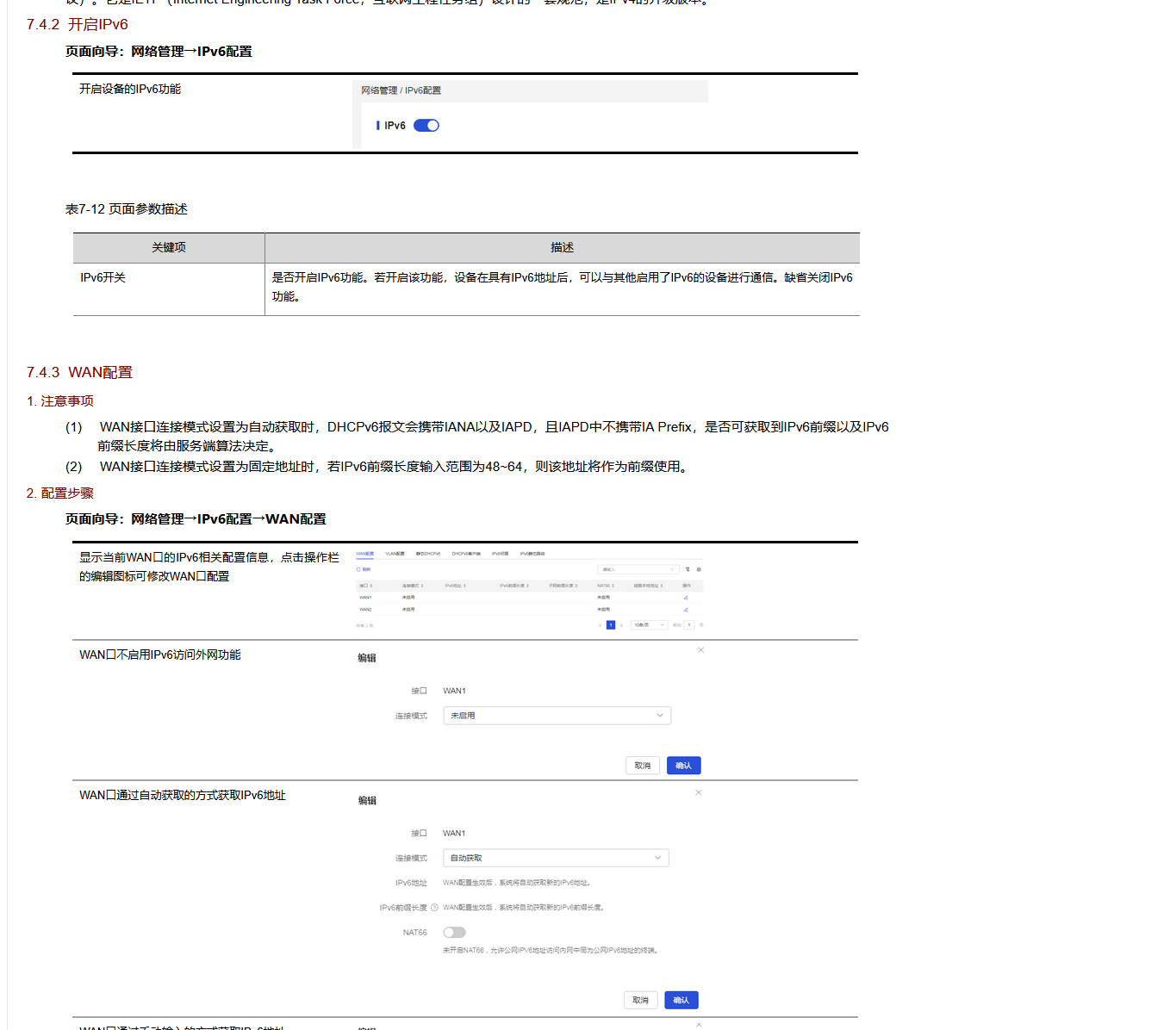Click next page arrow in WAN list pagination
The image size is (1176, 1030).
coord(621,625)
